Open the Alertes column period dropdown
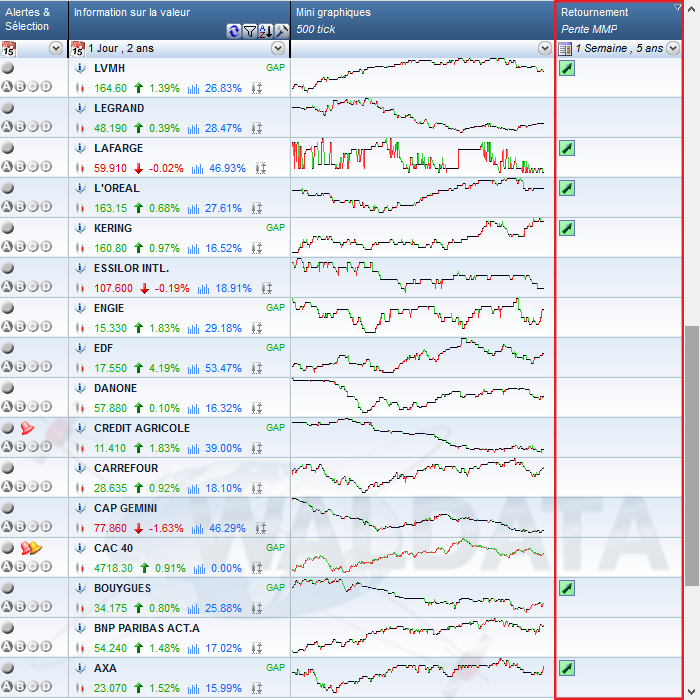The image size is (700, 700). 56,48
